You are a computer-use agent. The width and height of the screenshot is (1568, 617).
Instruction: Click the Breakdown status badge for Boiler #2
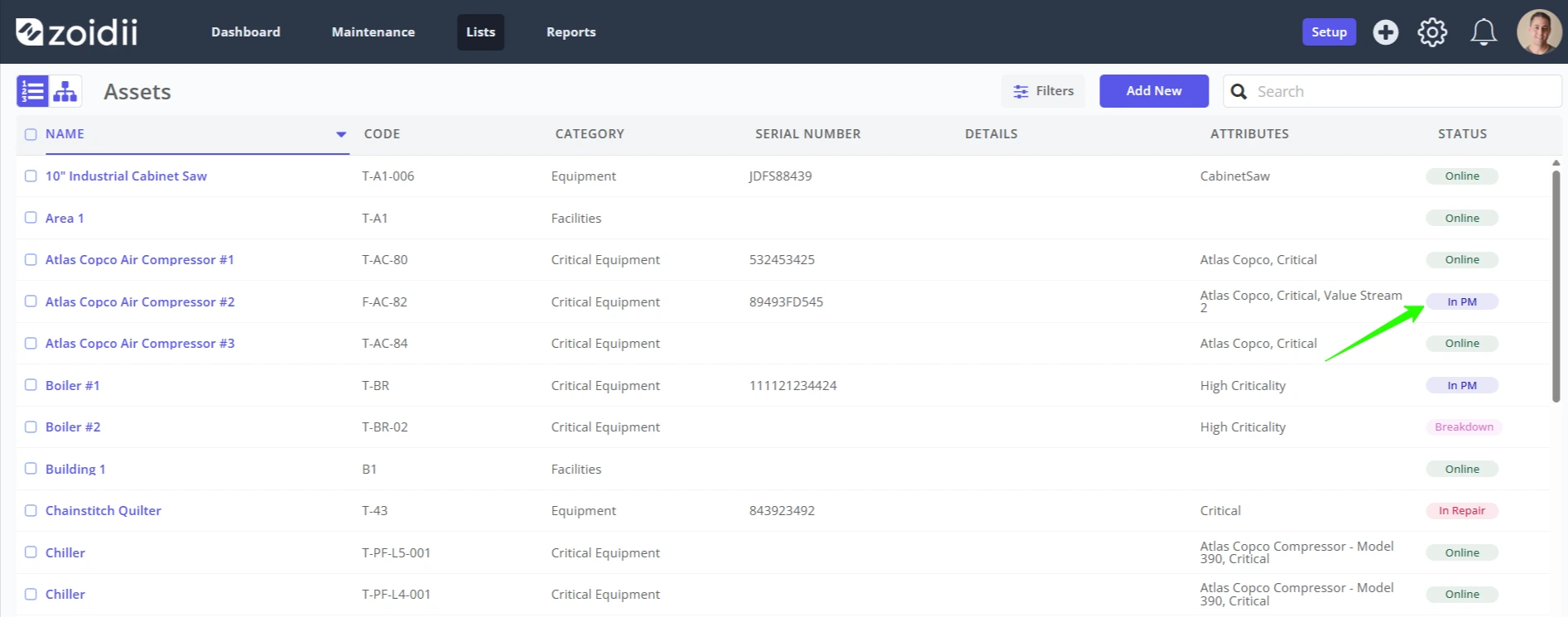[1464, 427]
